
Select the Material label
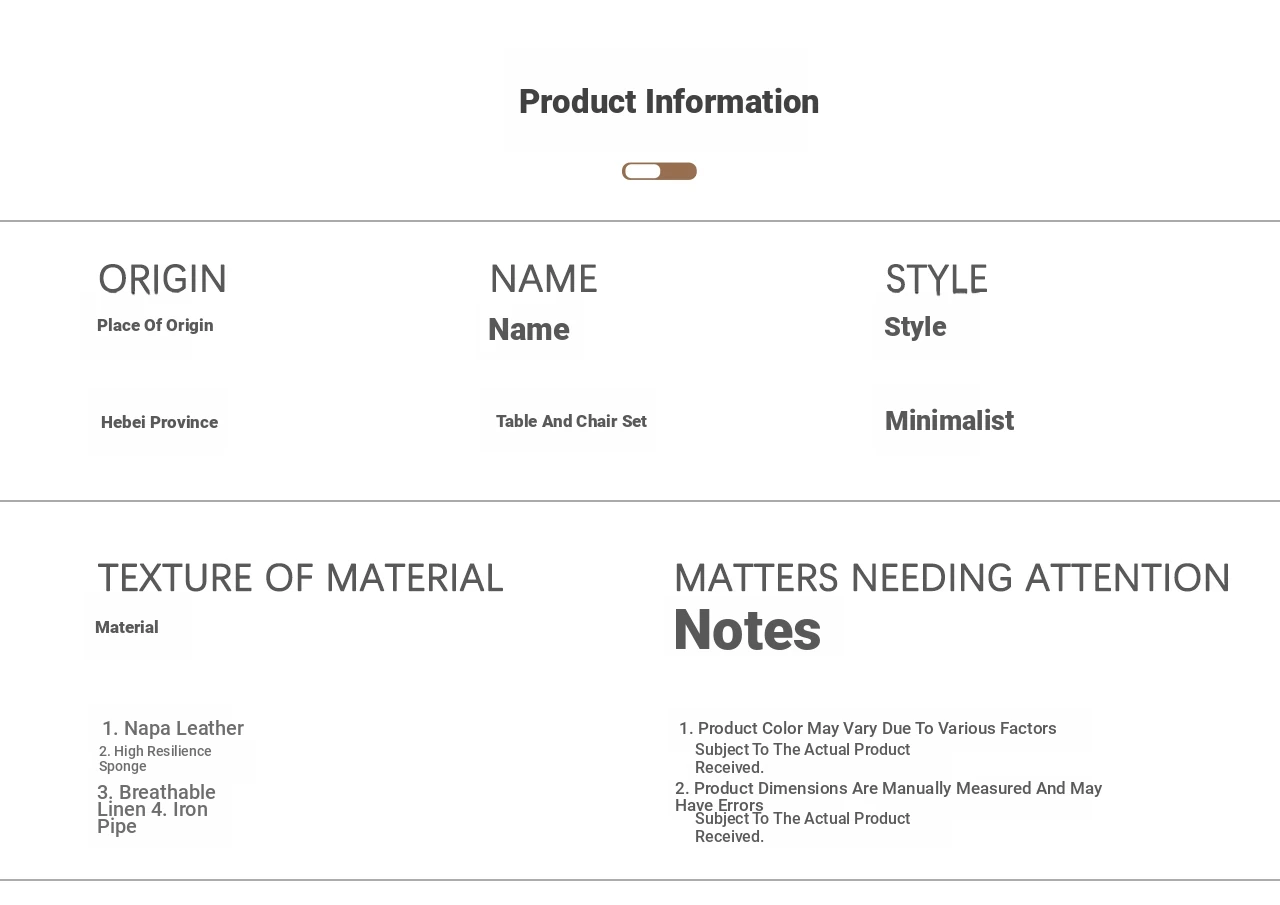point(127,627)
